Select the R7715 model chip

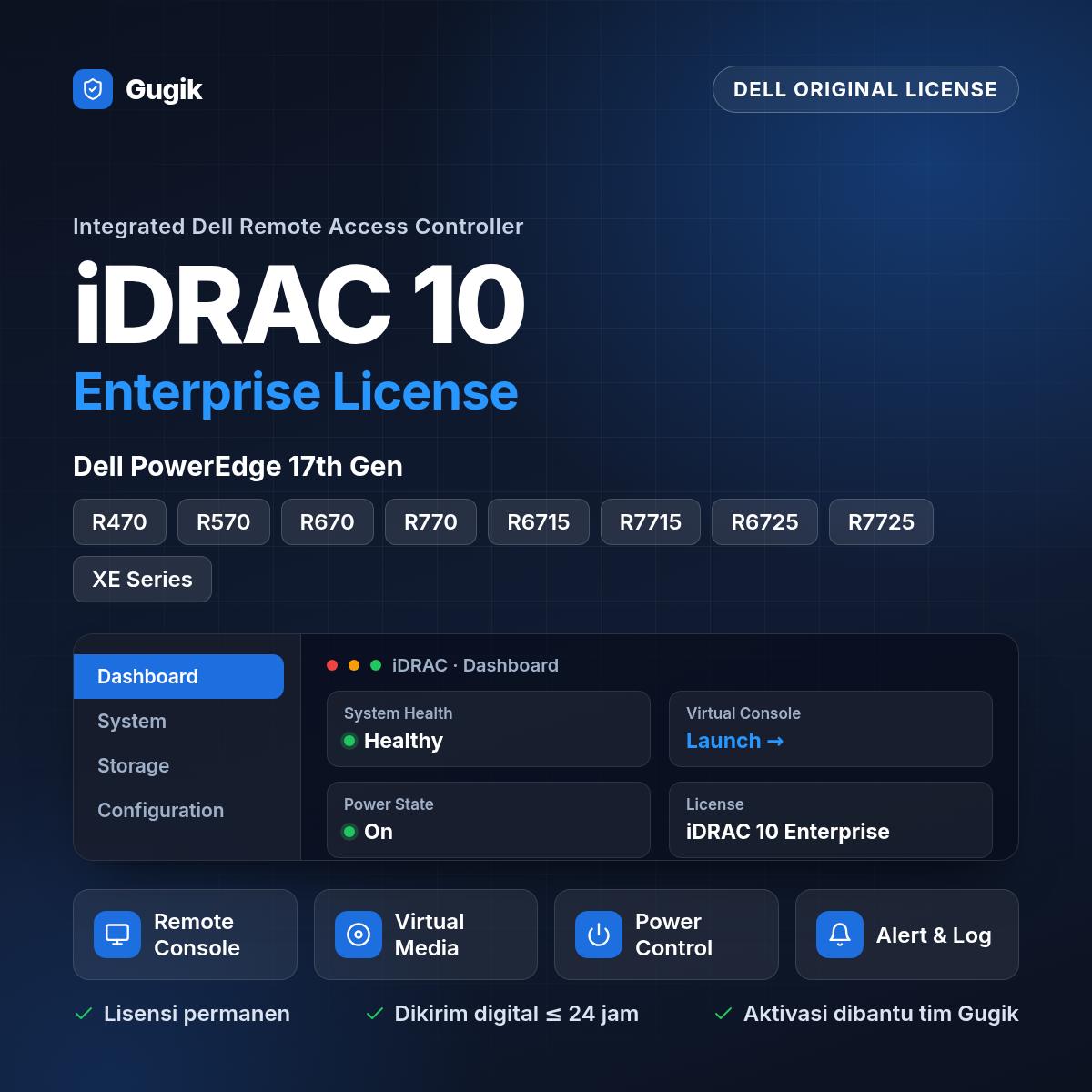click(651, 521)
